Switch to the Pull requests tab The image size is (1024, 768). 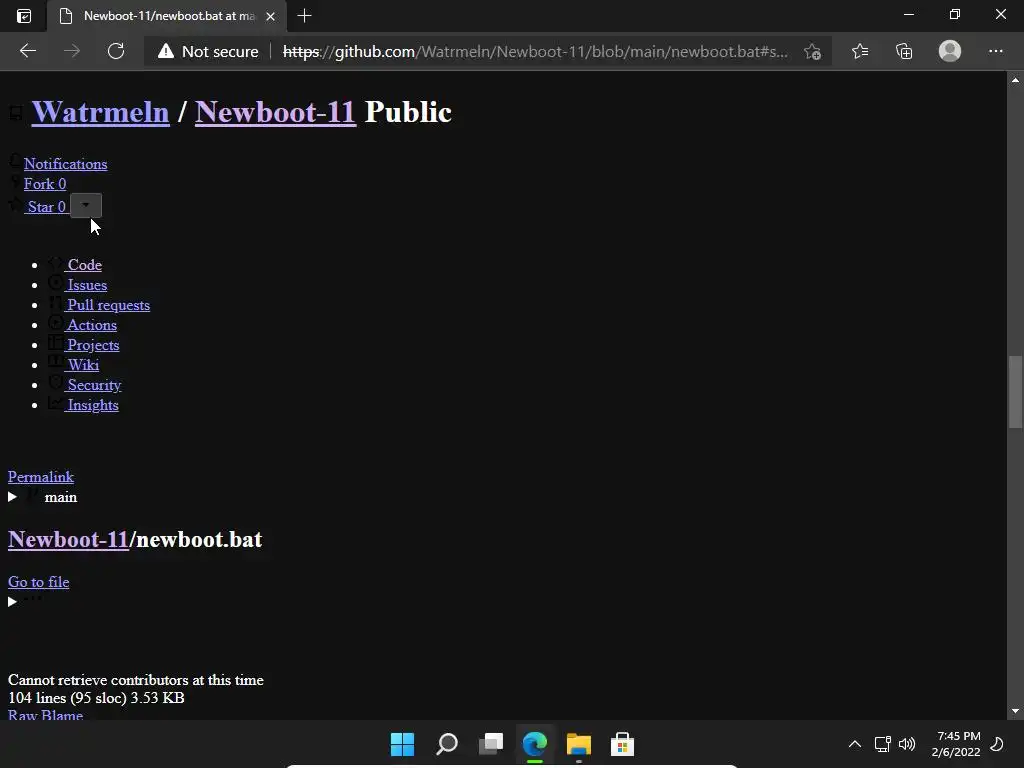point(108,305)
